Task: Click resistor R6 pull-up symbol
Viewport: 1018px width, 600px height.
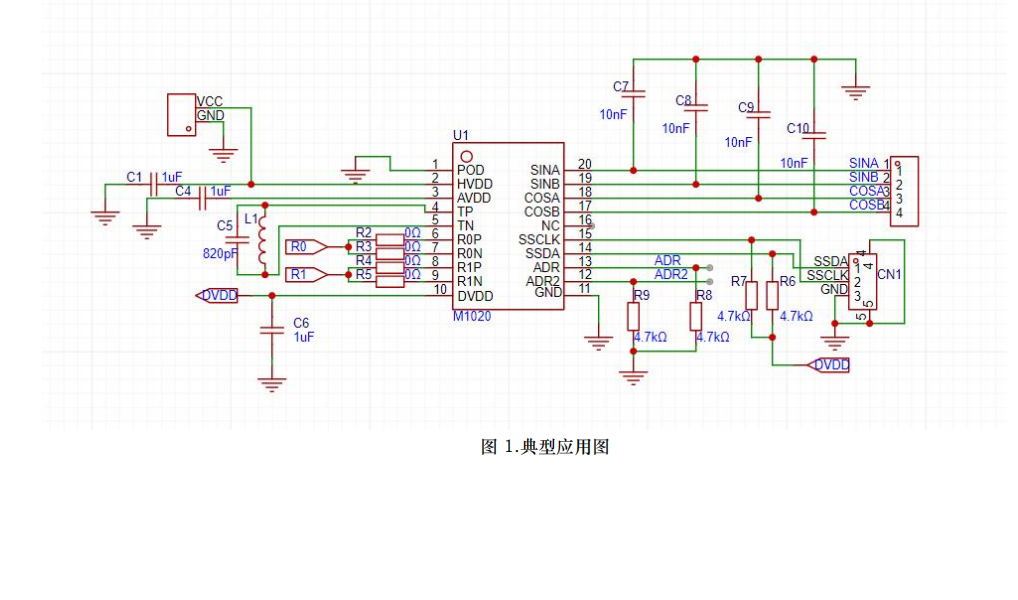Action: tap(772, 296)
